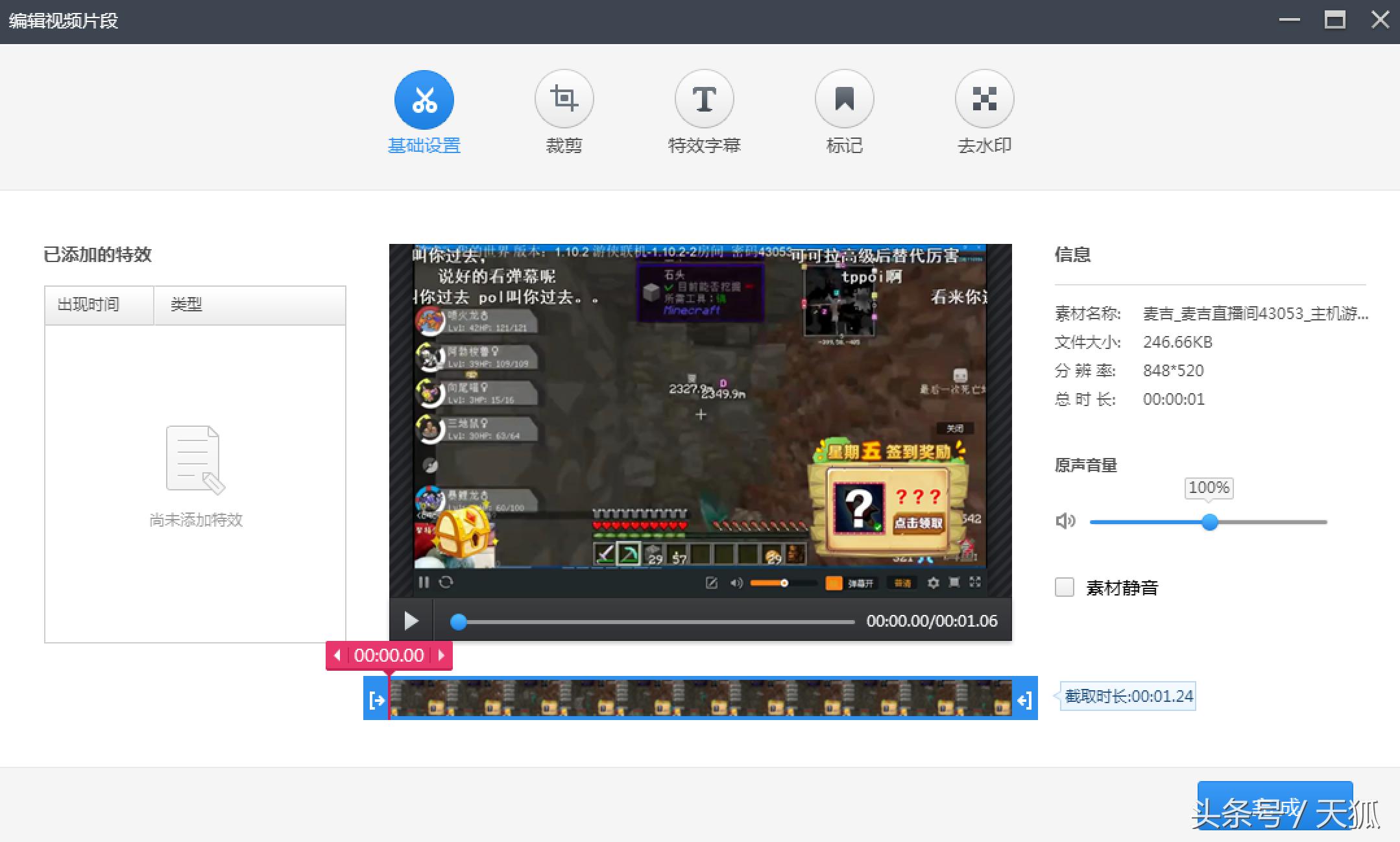
Task: Open the 去水印 watermark removal tool
Action: point(984,99)
